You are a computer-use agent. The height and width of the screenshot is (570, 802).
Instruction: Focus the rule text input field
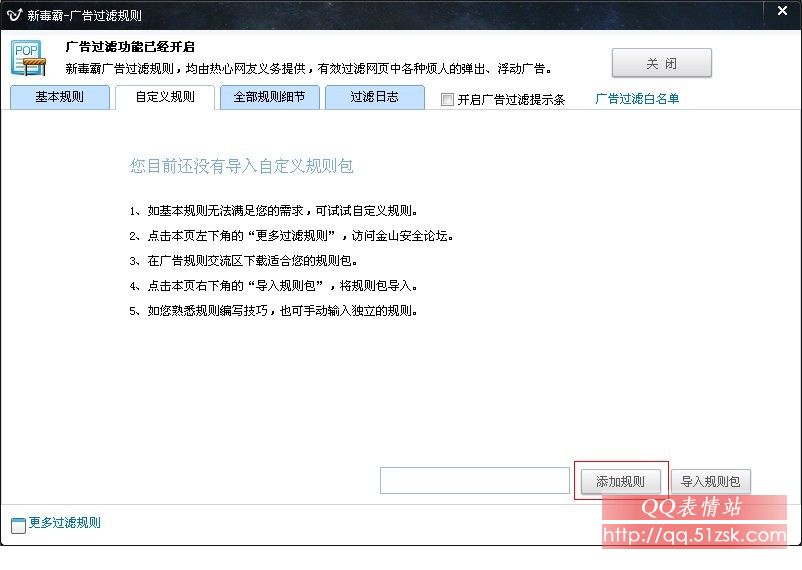click(x=475, y=480)
